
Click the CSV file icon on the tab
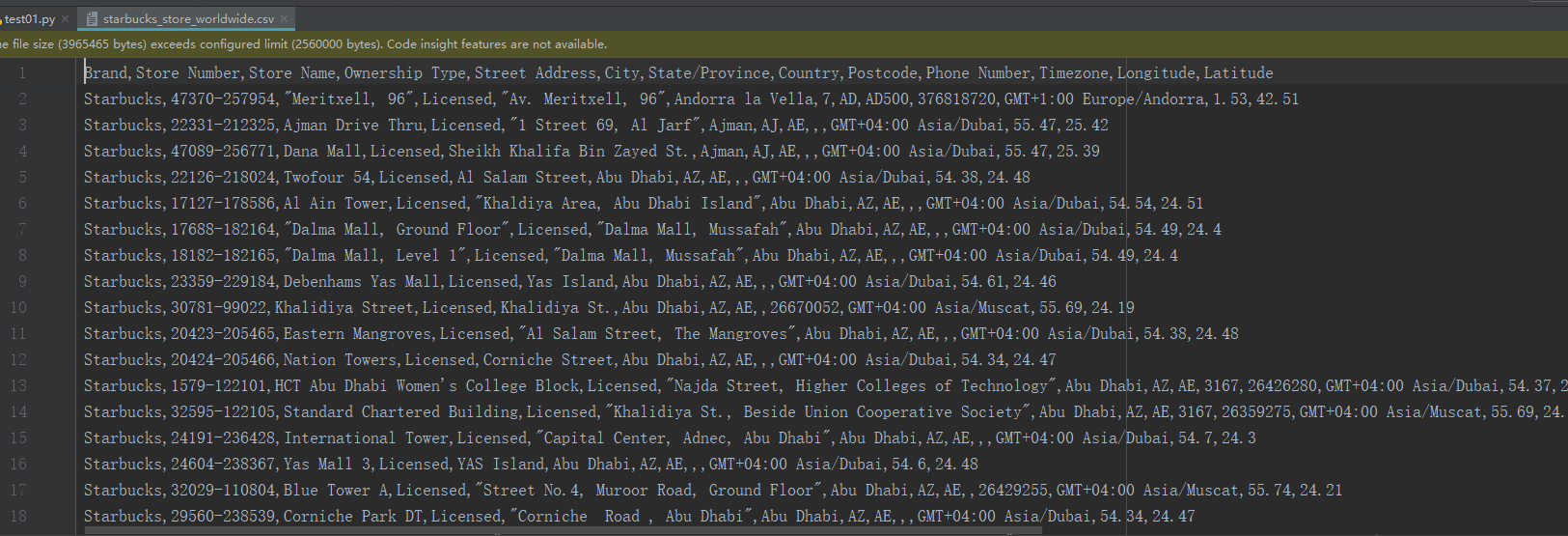92,18
